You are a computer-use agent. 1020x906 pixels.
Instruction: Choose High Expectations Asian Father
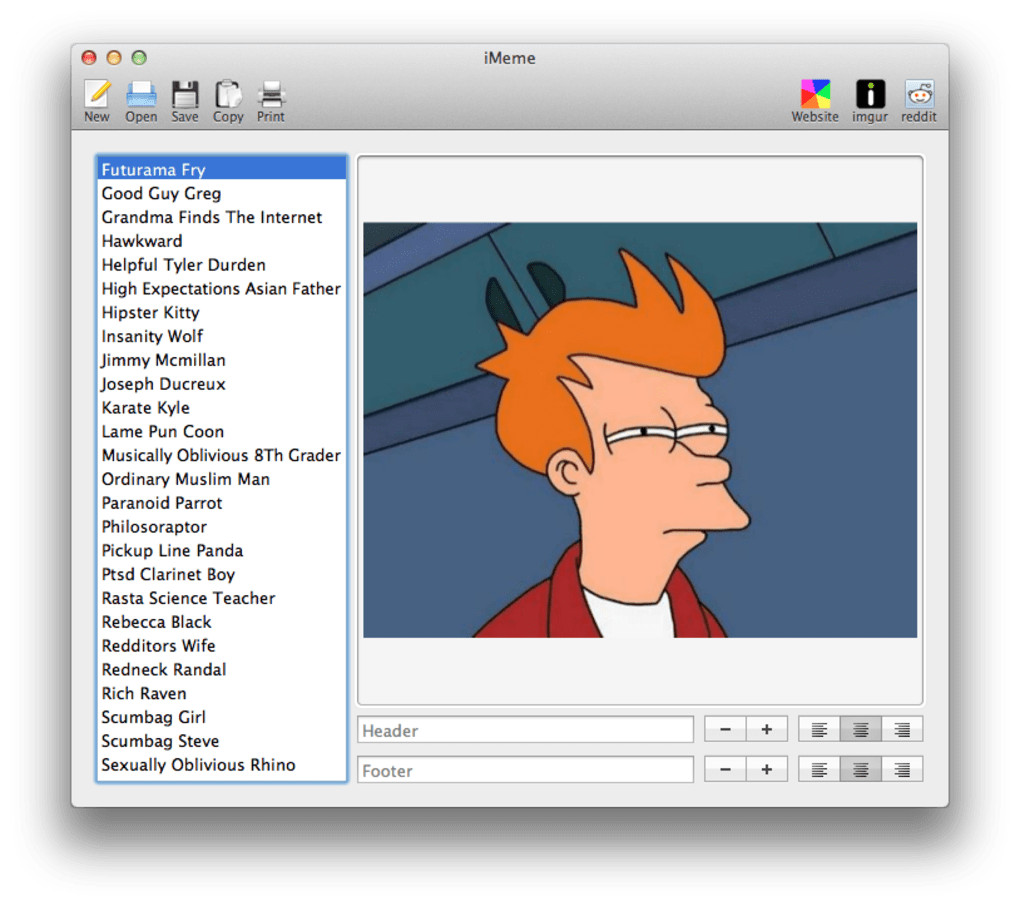tap(222, 289)
